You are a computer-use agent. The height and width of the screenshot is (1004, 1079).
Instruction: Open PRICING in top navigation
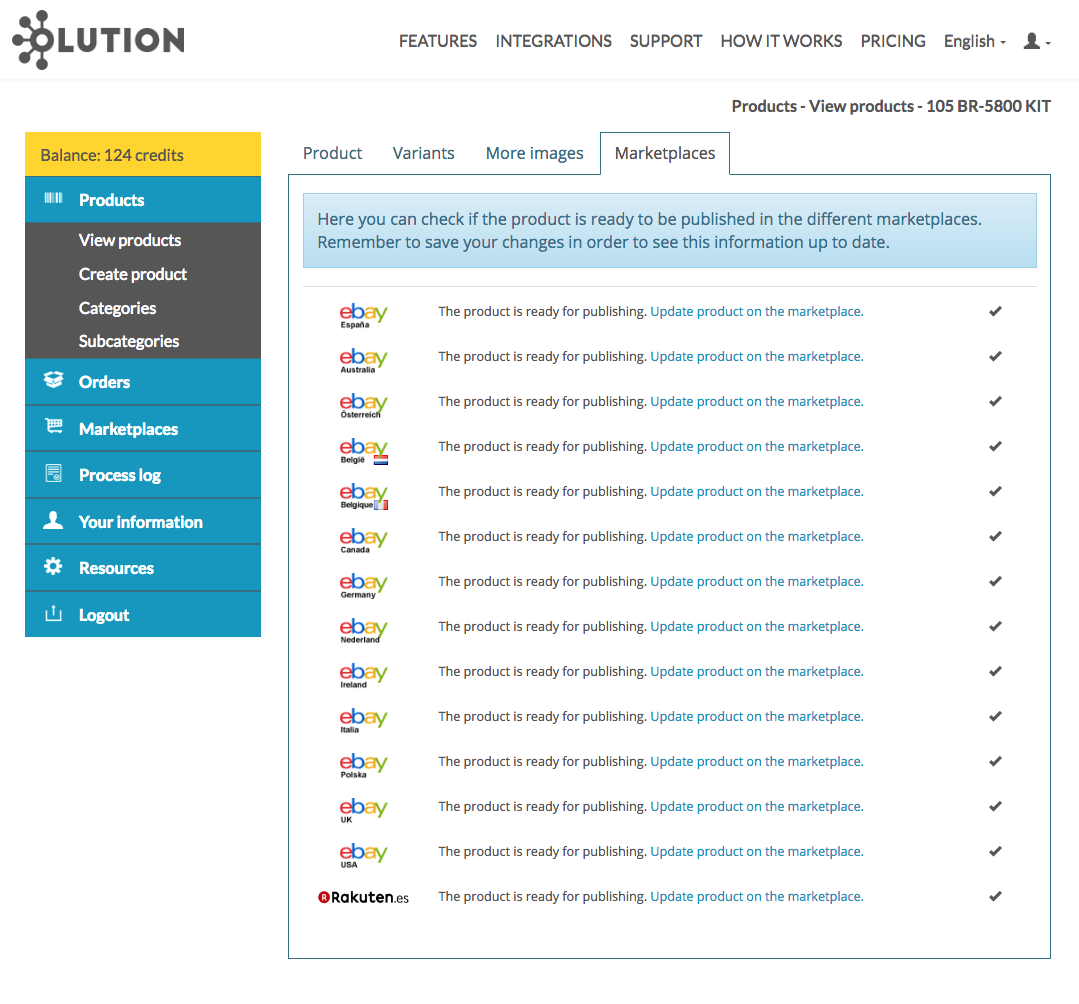(x=893, y=41)
